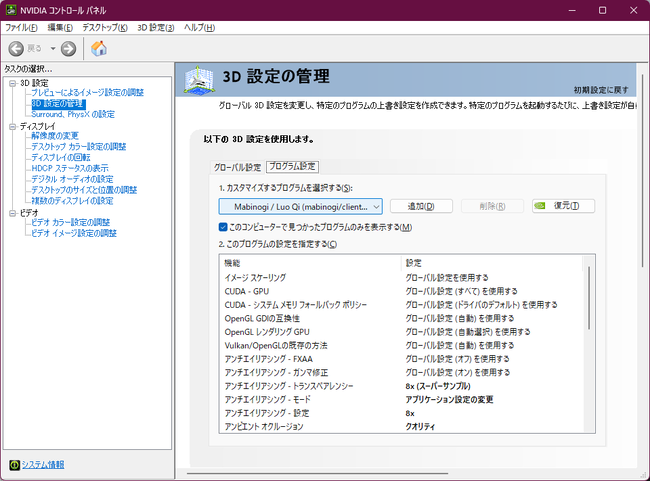The width and height of the screenshot is (650, 481).
Task: Open 解像度の変更 task
Action: [x=55, y=136]
